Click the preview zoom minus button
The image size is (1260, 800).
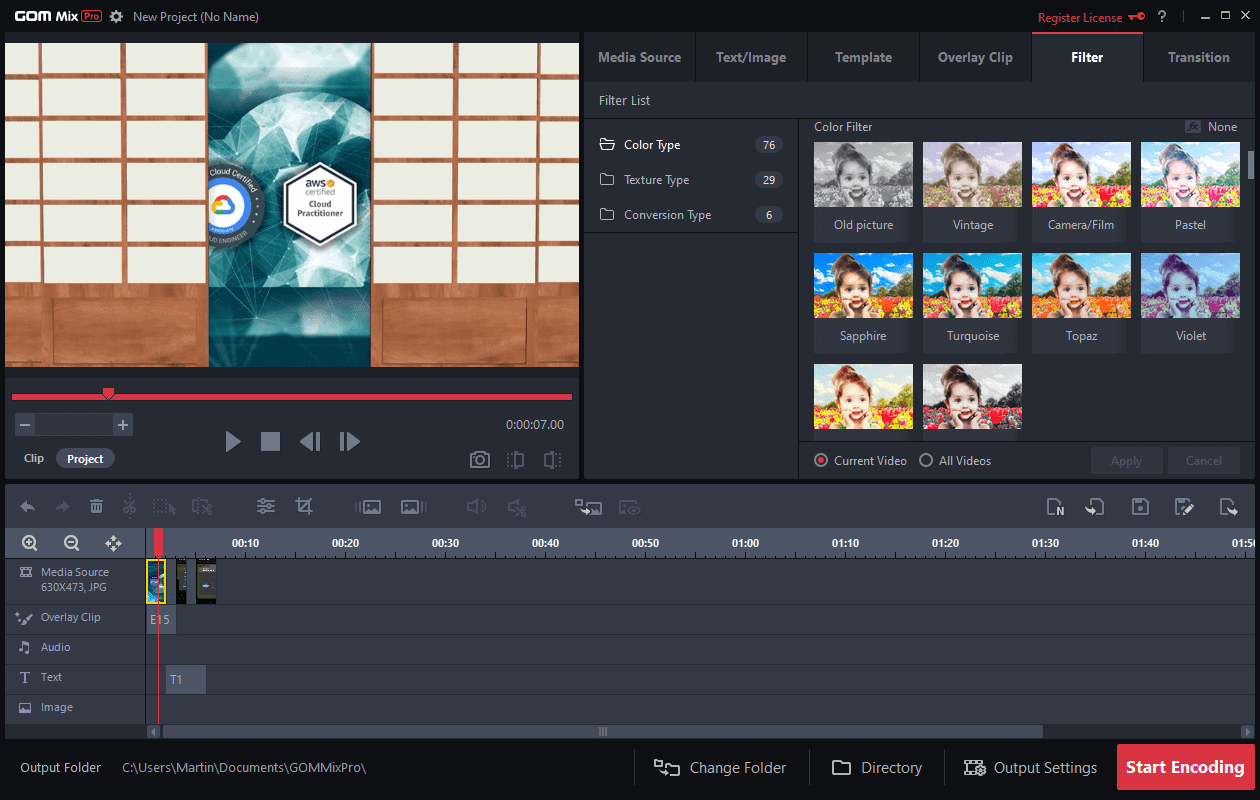pos(25,425)
